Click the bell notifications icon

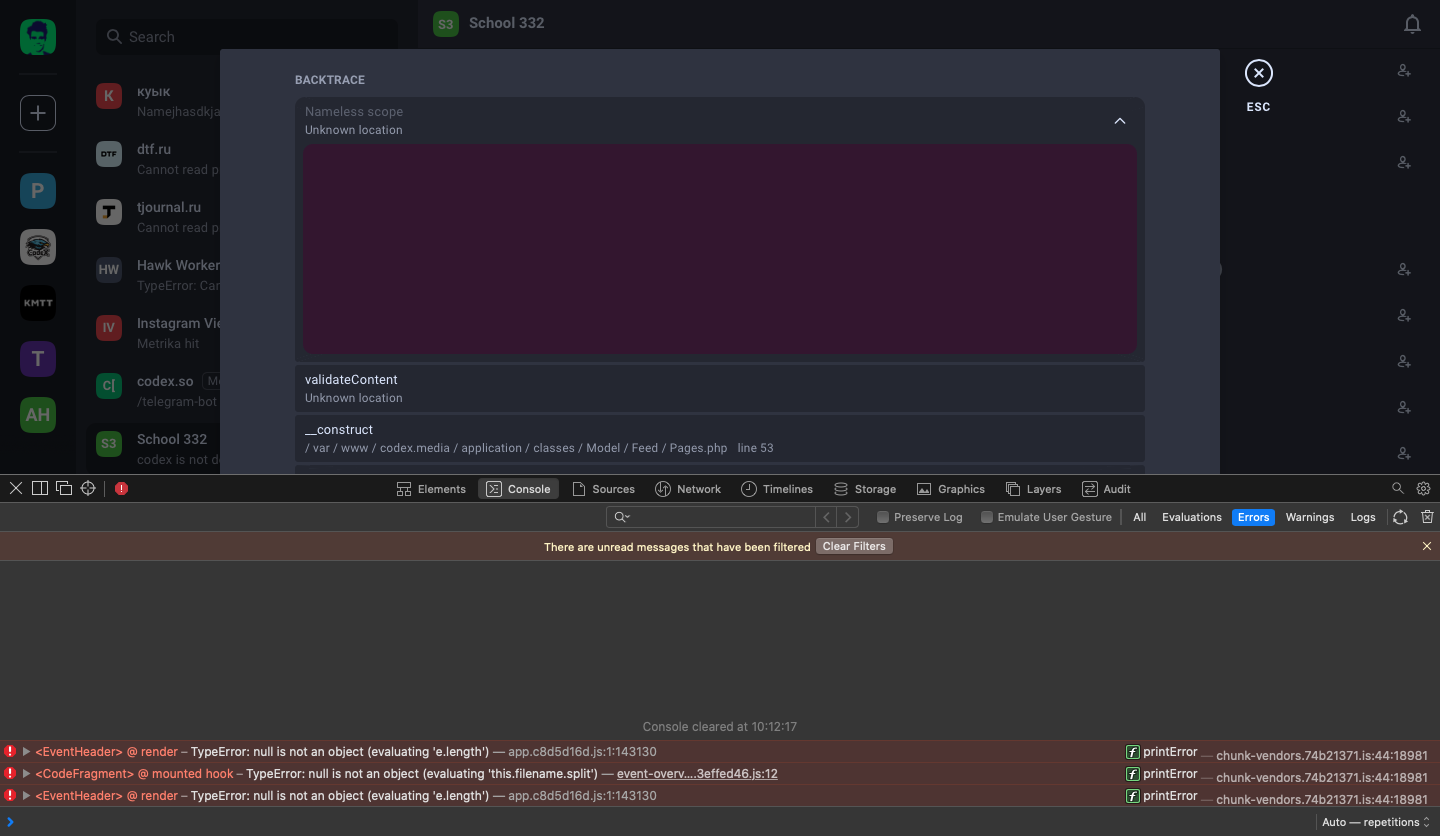1412,24
